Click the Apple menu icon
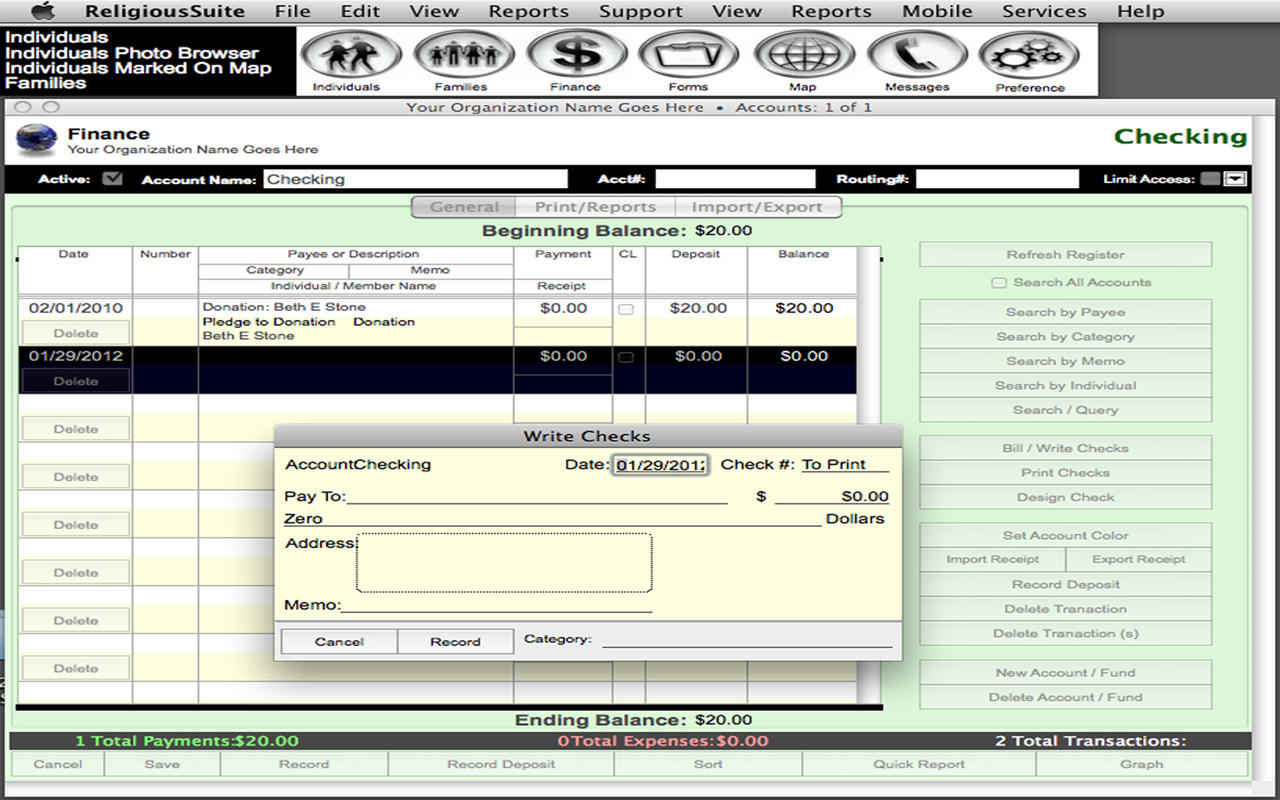Image resolution: width=1280 pixels, height=800 pixels. click(x=43, y=11)
